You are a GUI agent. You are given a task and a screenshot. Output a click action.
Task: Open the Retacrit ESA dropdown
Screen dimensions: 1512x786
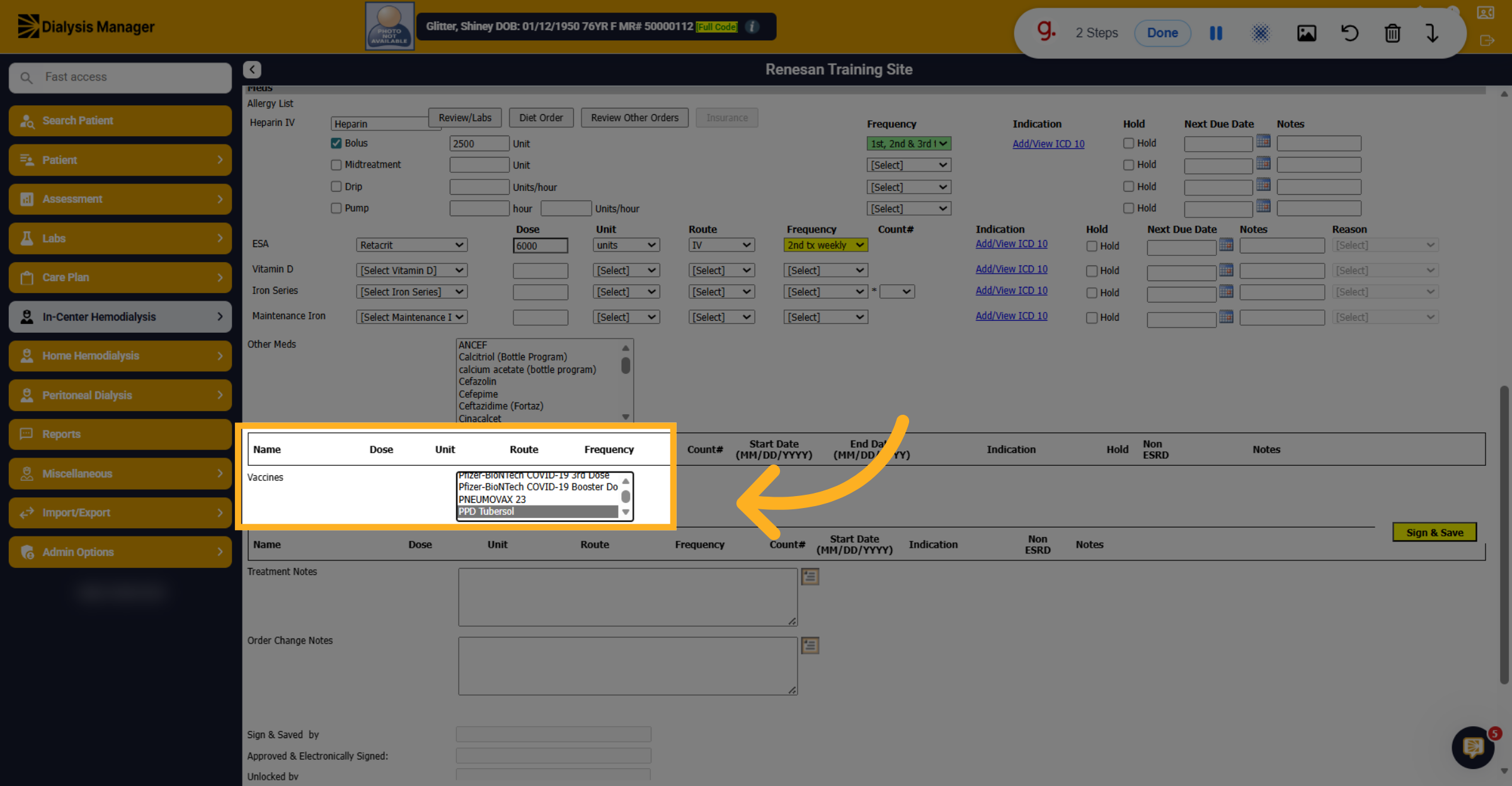(411, 245)
